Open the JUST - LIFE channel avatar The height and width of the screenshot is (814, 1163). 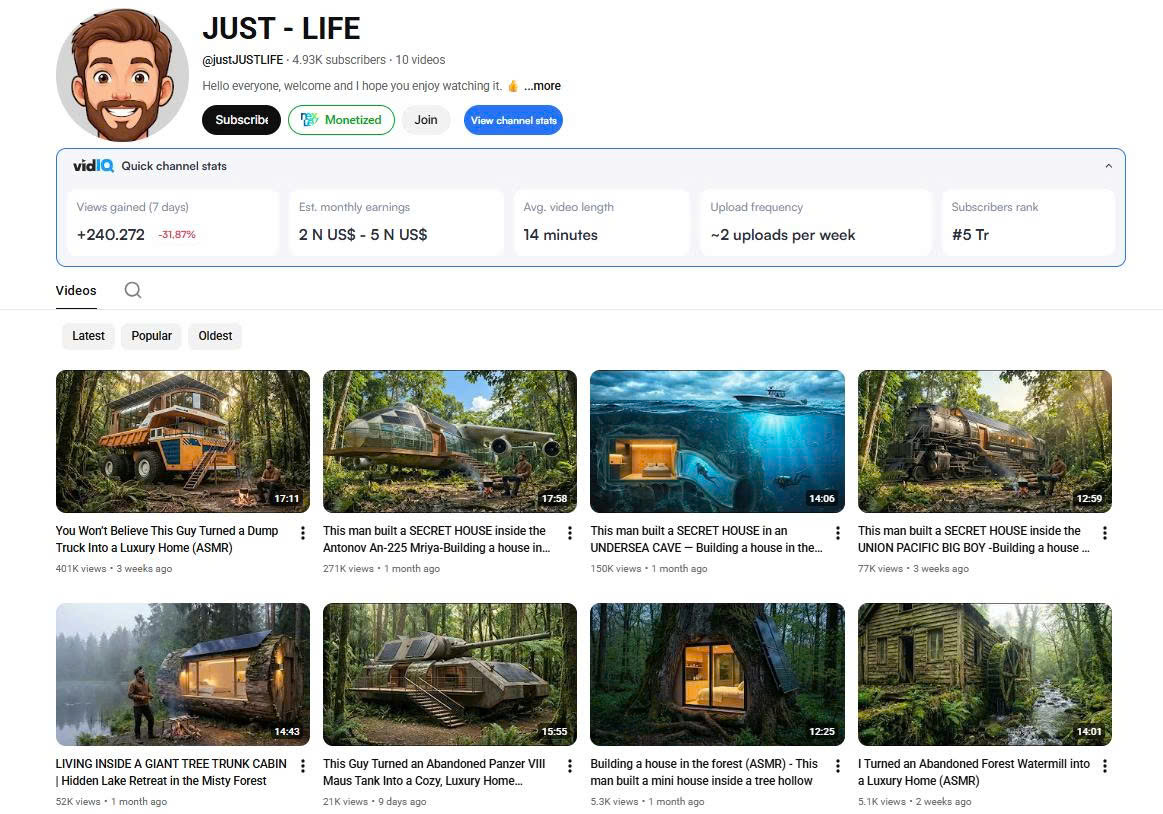(x=122, y=75)
